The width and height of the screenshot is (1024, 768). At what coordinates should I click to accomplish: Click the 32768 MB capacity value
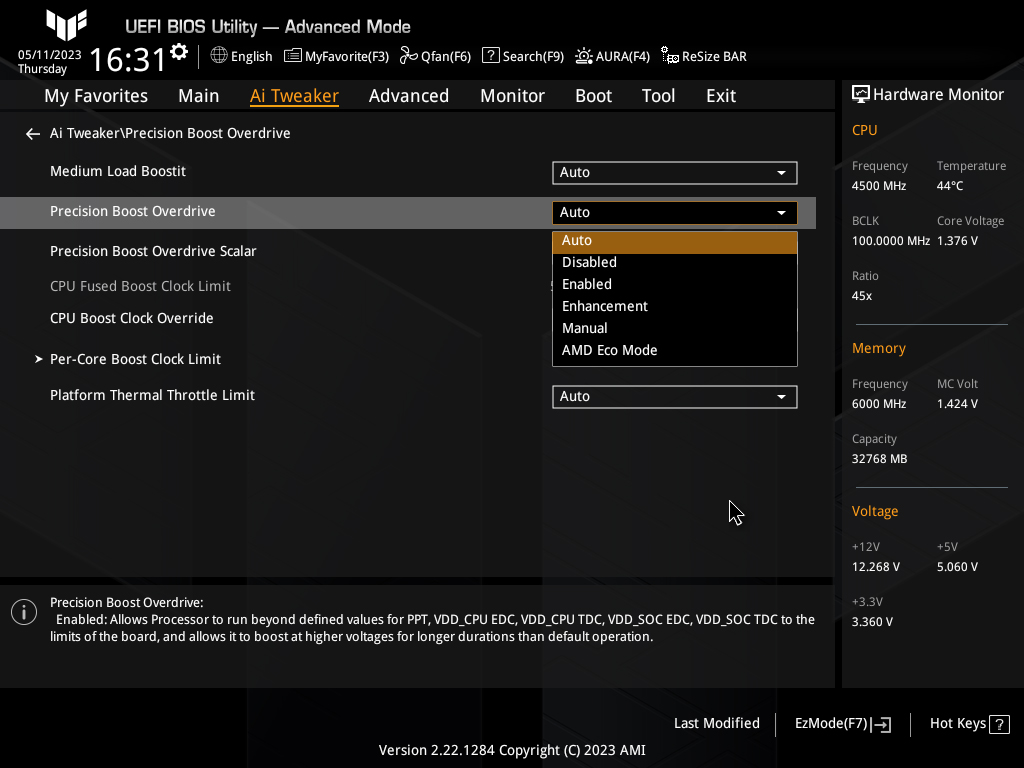coord(879,459)
